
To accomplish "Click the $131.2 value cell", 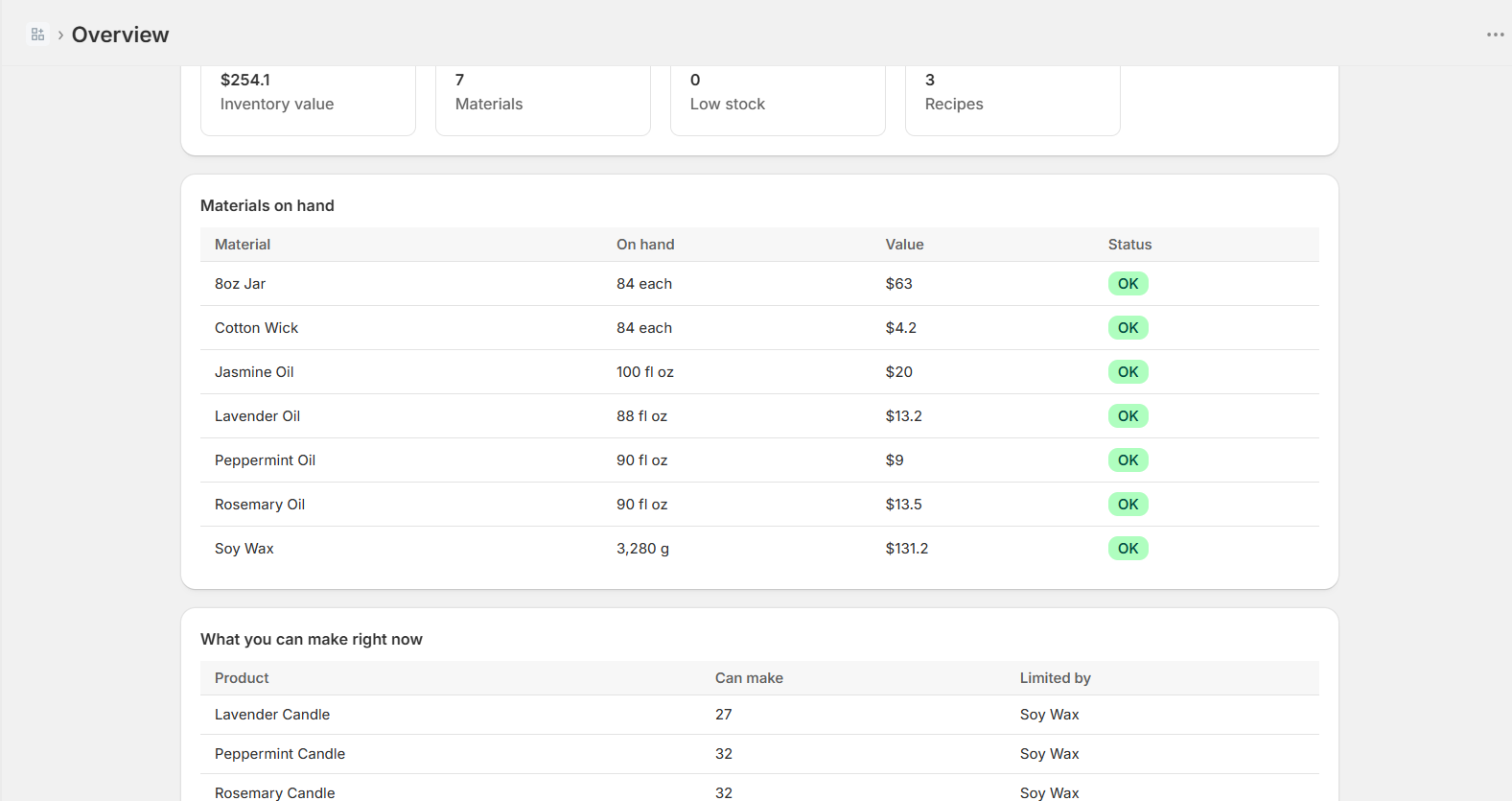I will 906,549.
